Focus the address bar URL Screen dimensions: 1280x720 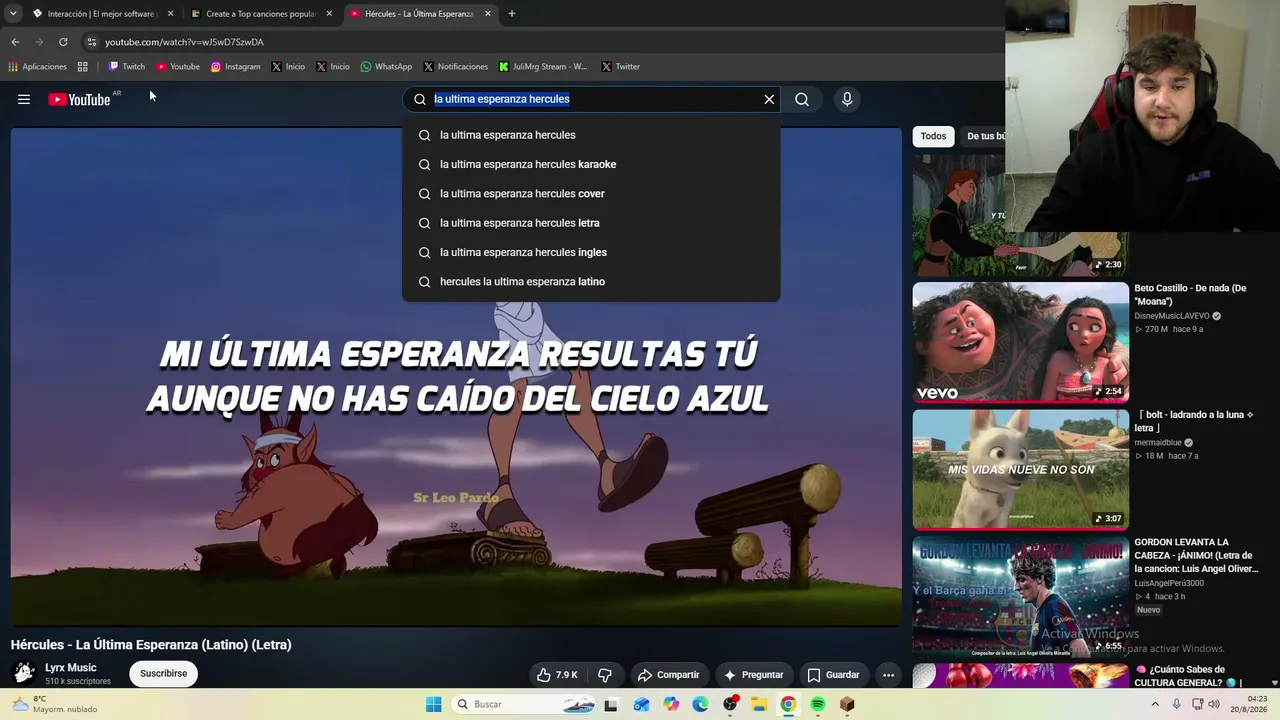184,42
